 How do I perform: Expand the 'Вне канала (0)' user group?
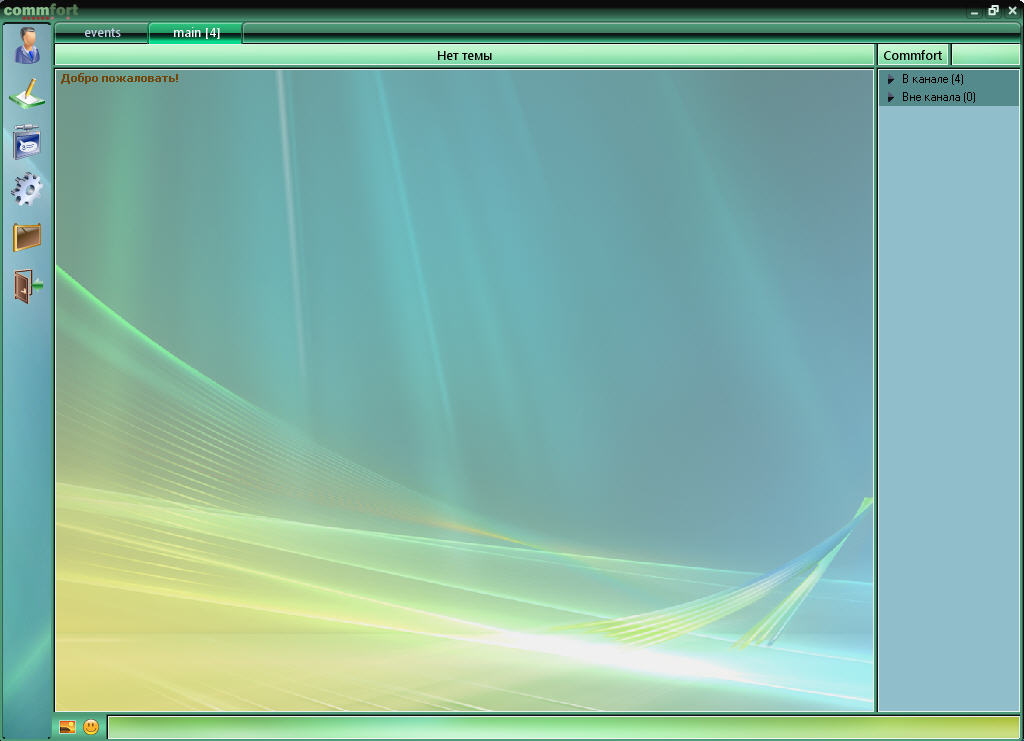[891, 98]
